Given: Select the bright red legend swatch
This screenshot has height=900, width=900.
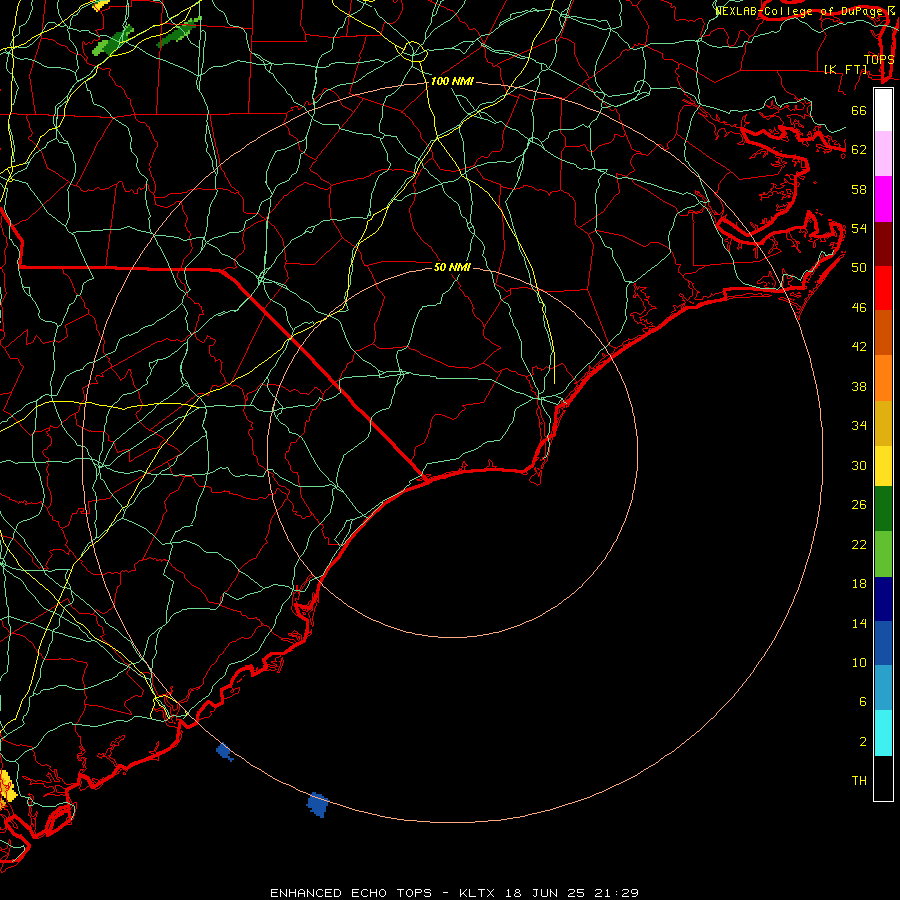Looking at the screenshot, I should [883, 288].
